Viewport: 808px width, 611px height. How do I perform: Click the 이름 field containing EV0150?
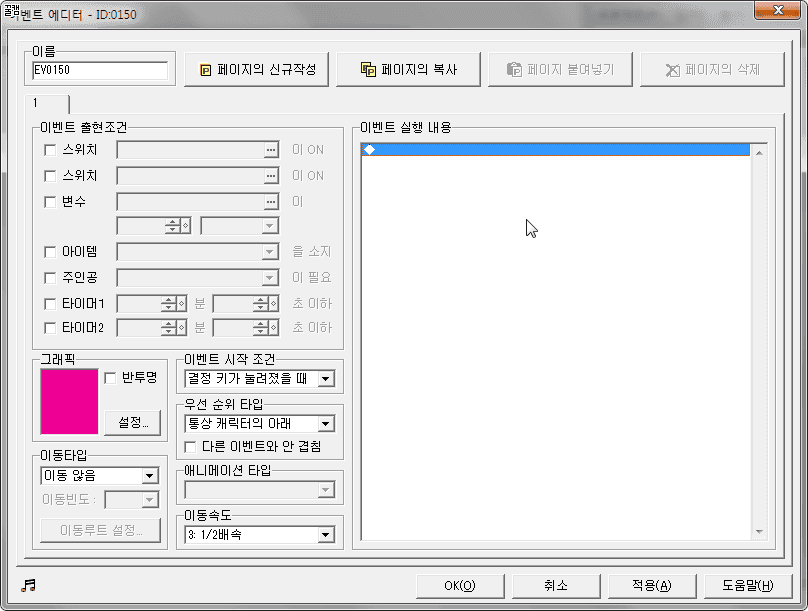coord(100,71)
